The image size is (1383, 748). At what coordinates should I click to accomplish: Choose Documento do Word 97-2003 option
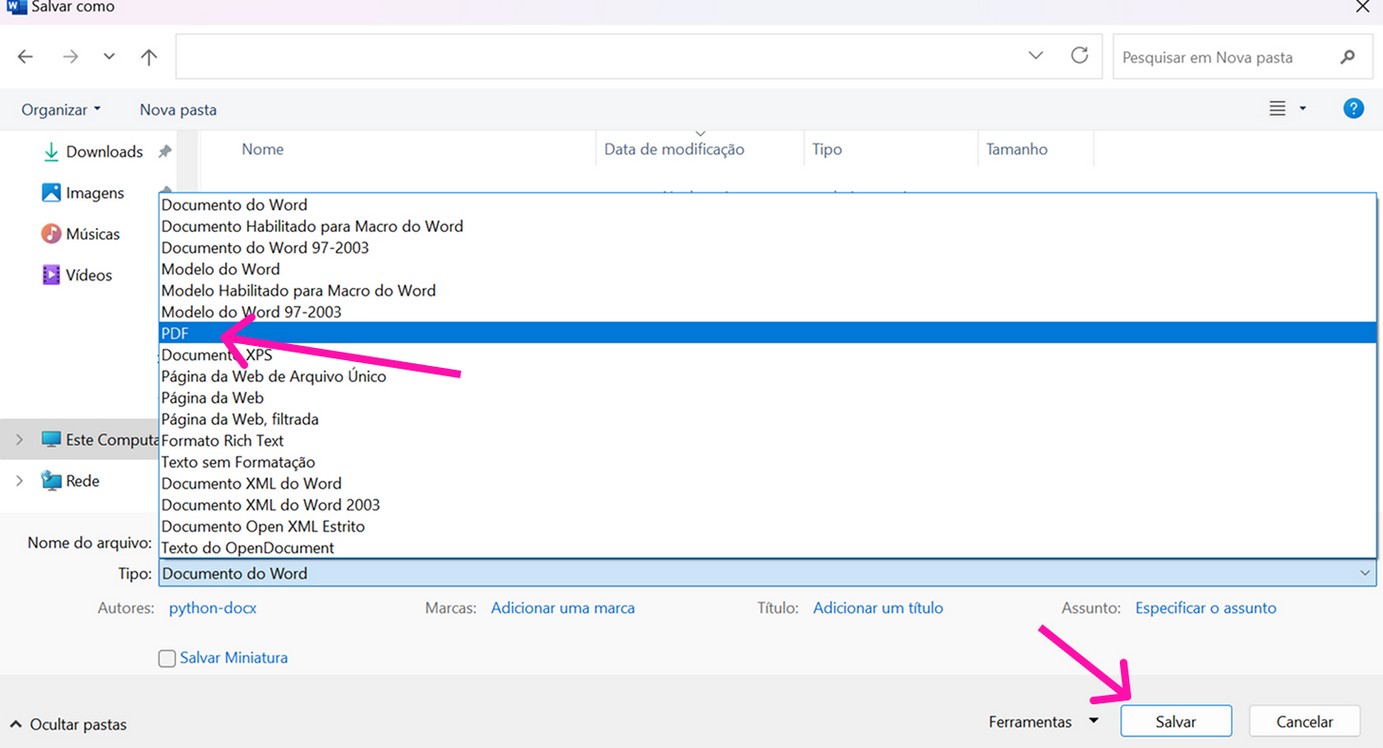767,247
